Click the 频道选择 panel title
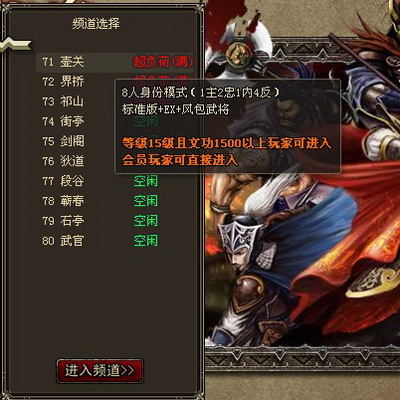This screenshot has height=400, width=400. [96, 24]
